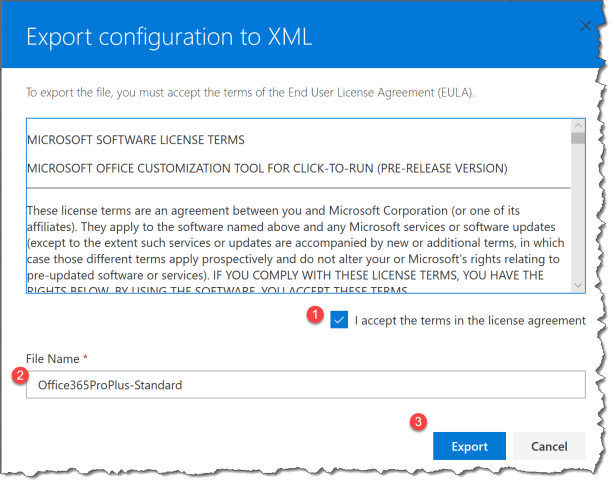Screen dimensions: 615x485
Task: Uncheck the accept license terms checkbox
Action: click(339, 320)
